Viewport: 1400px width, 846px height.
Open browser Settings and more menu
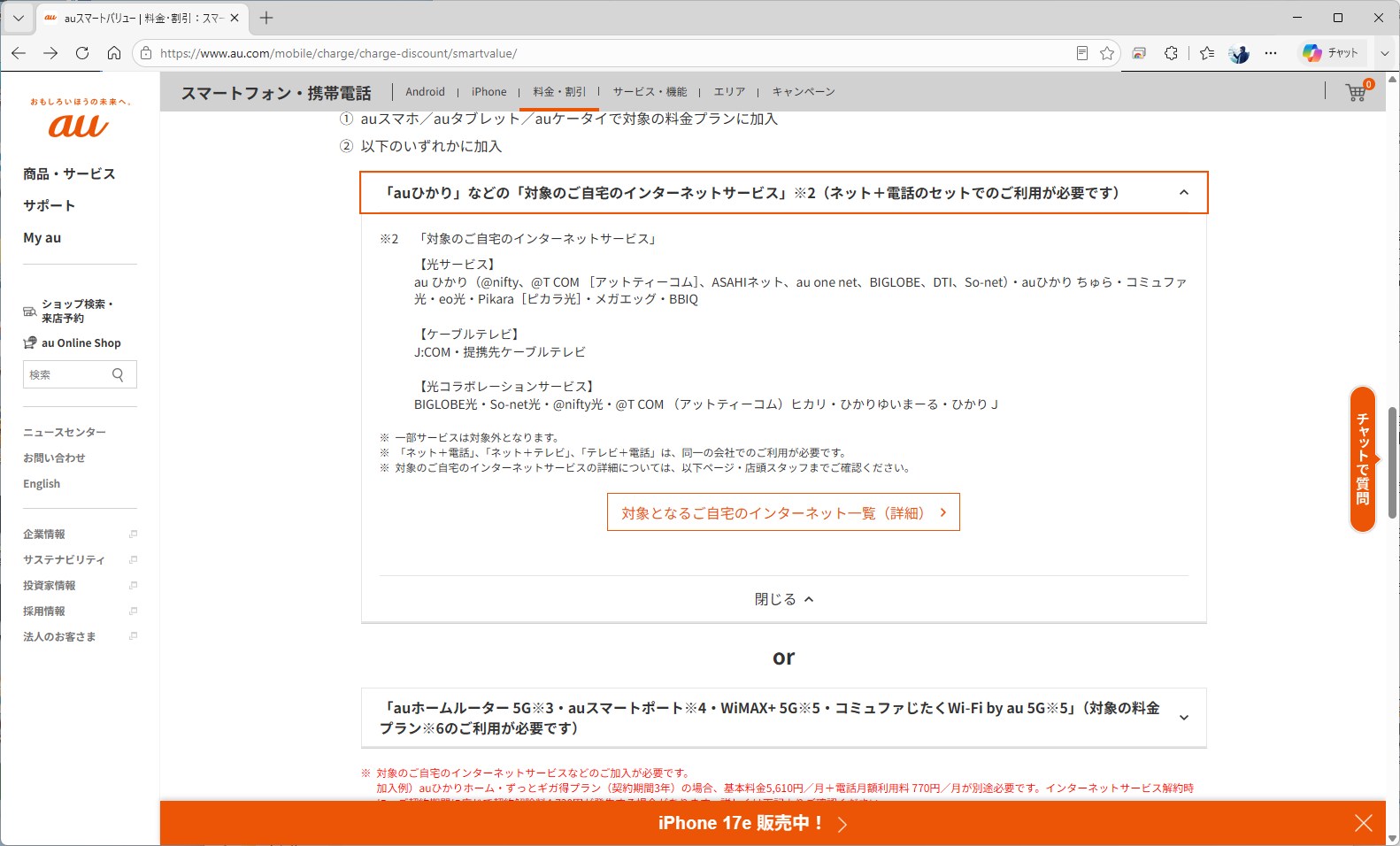point(1271,53)
